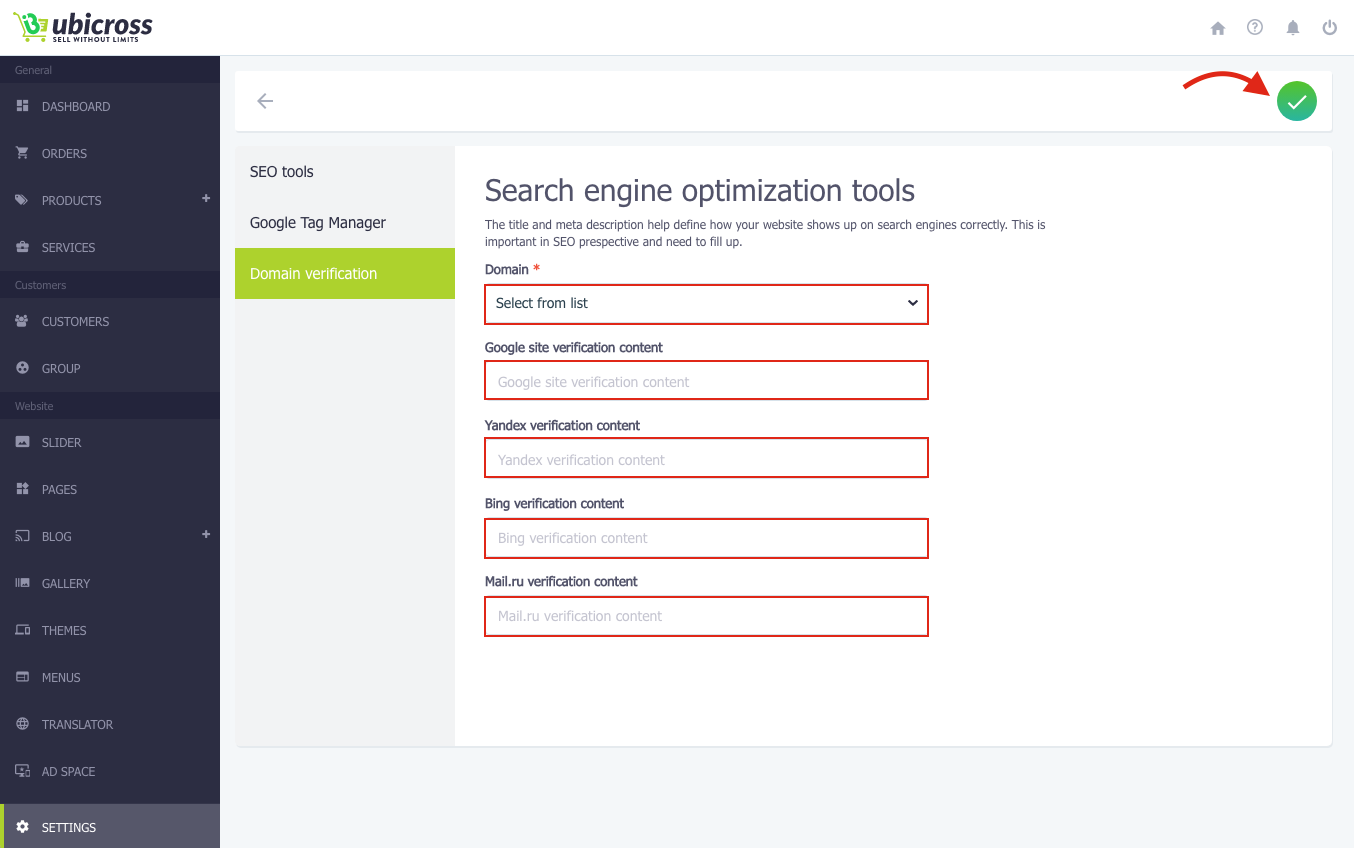The height and width of the screenshot is (848, 1354).
Task: Click the Products tag icon
Action: point(22,200)
